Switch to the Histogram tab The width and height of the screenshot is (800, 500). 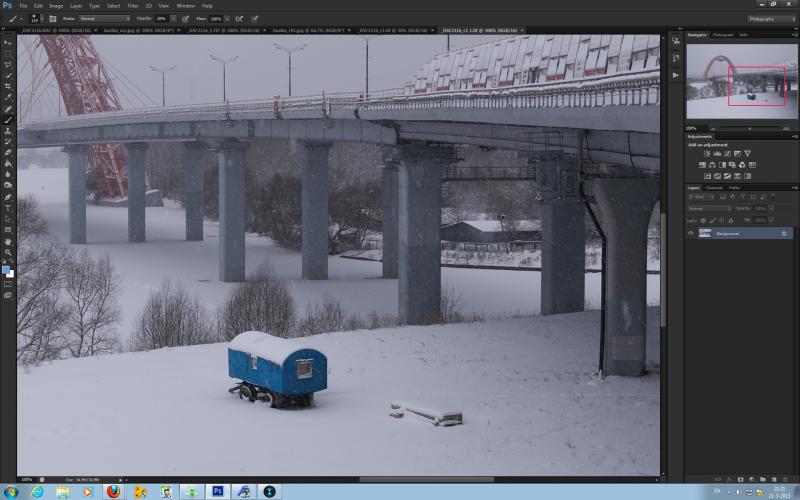click(x=722, y=35)
